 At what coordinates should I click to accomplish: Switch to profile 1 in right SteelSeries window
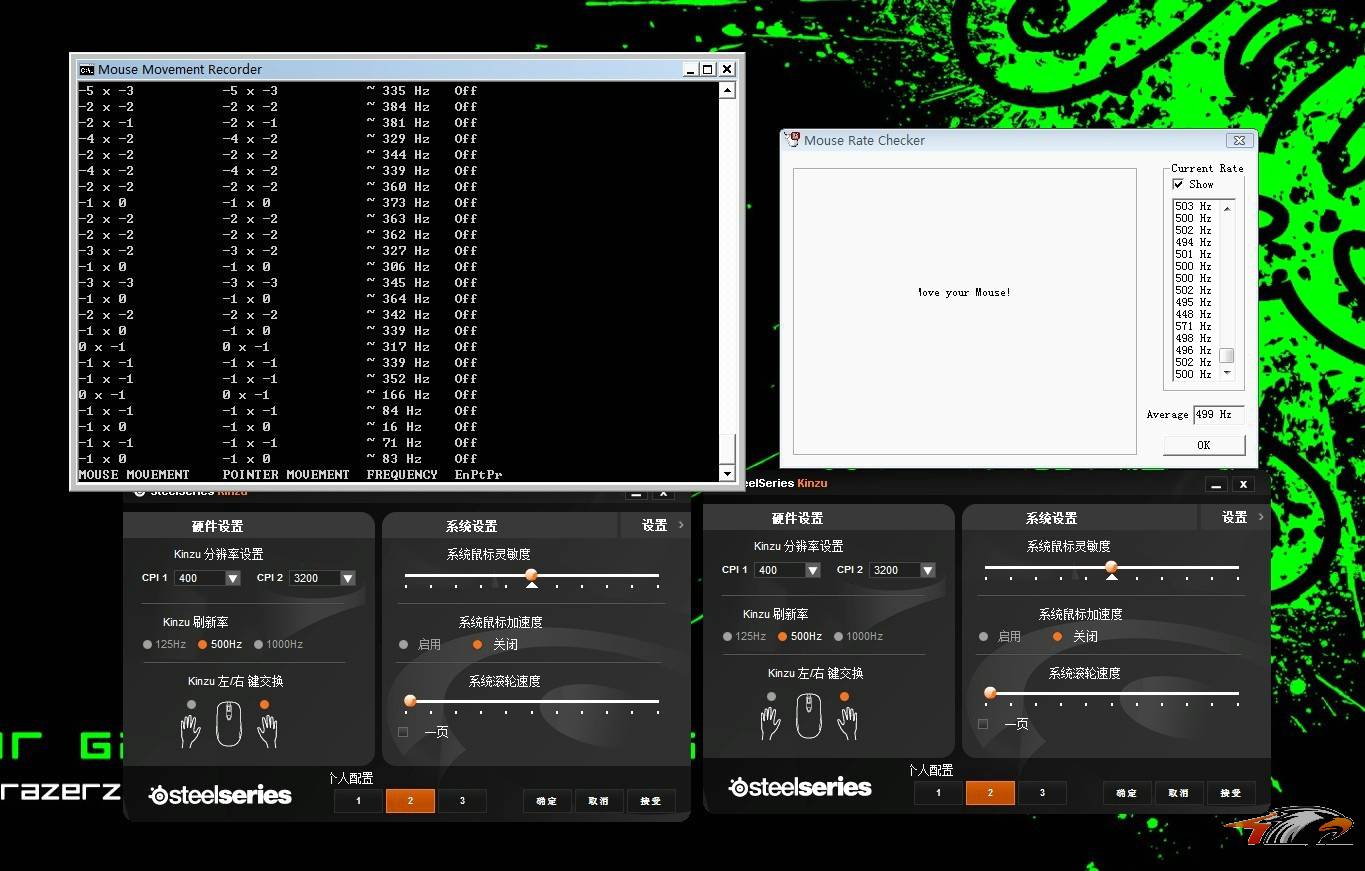tap(938, 793)
